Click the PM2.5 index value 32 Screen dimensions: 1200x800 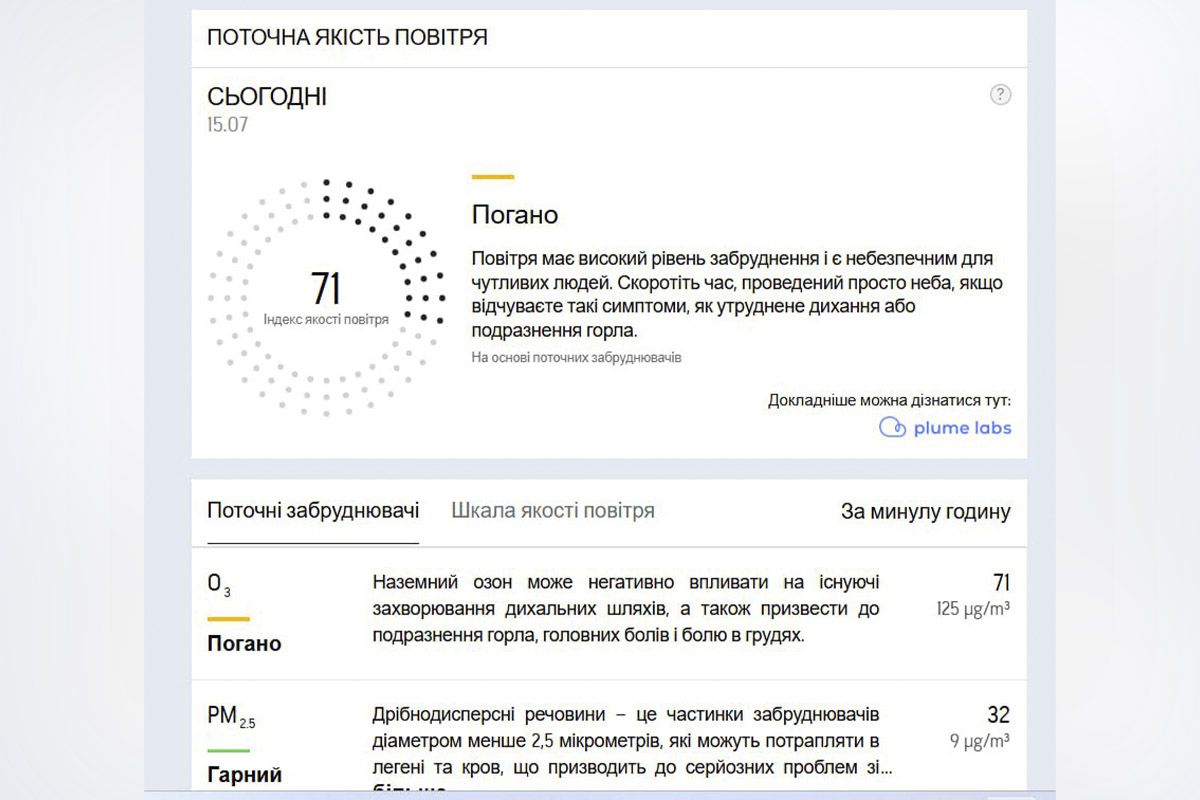pos(998,715)
